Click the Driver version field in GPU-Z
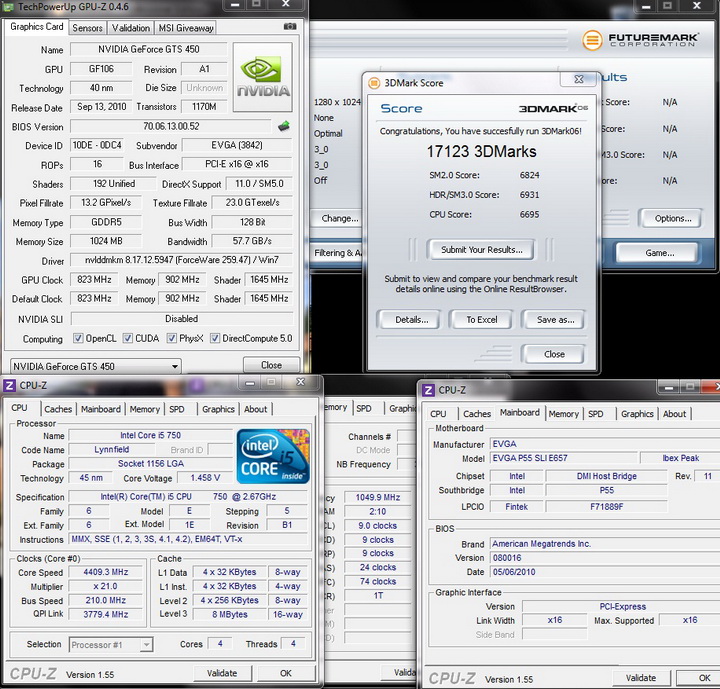Viewport: 720px width, 689px height. (181, 260)
